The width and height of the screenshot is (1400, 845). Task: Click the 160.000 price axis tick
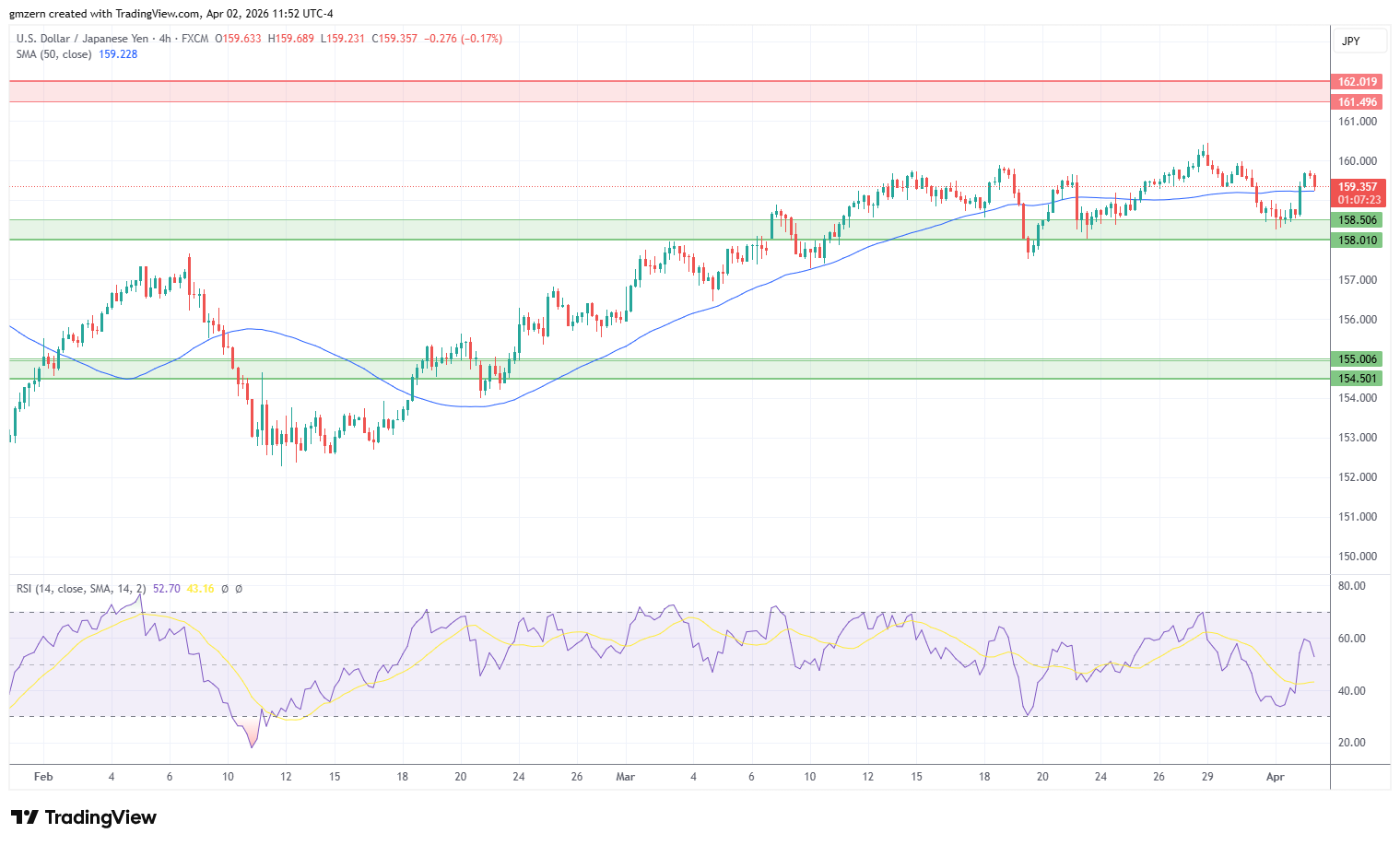1358,161
